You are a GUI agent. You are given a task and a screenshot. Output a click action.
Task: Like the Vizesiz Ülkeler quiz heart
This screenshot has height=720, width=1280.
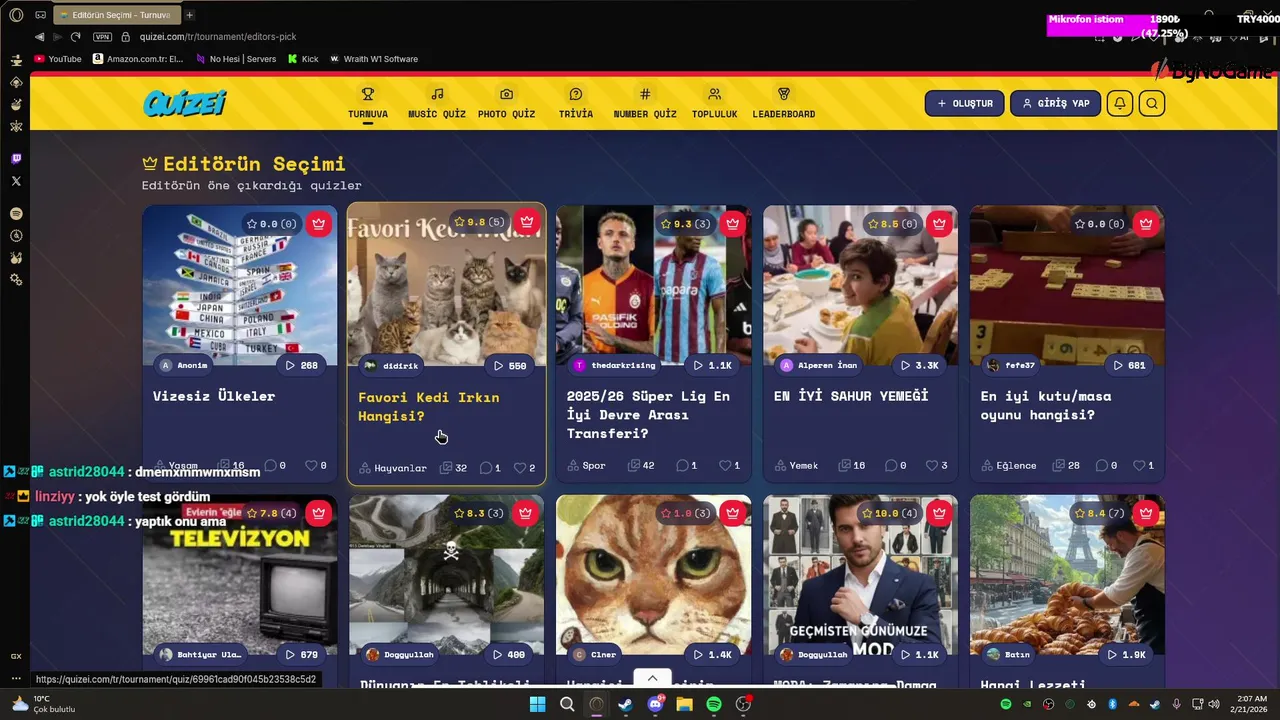316,466
